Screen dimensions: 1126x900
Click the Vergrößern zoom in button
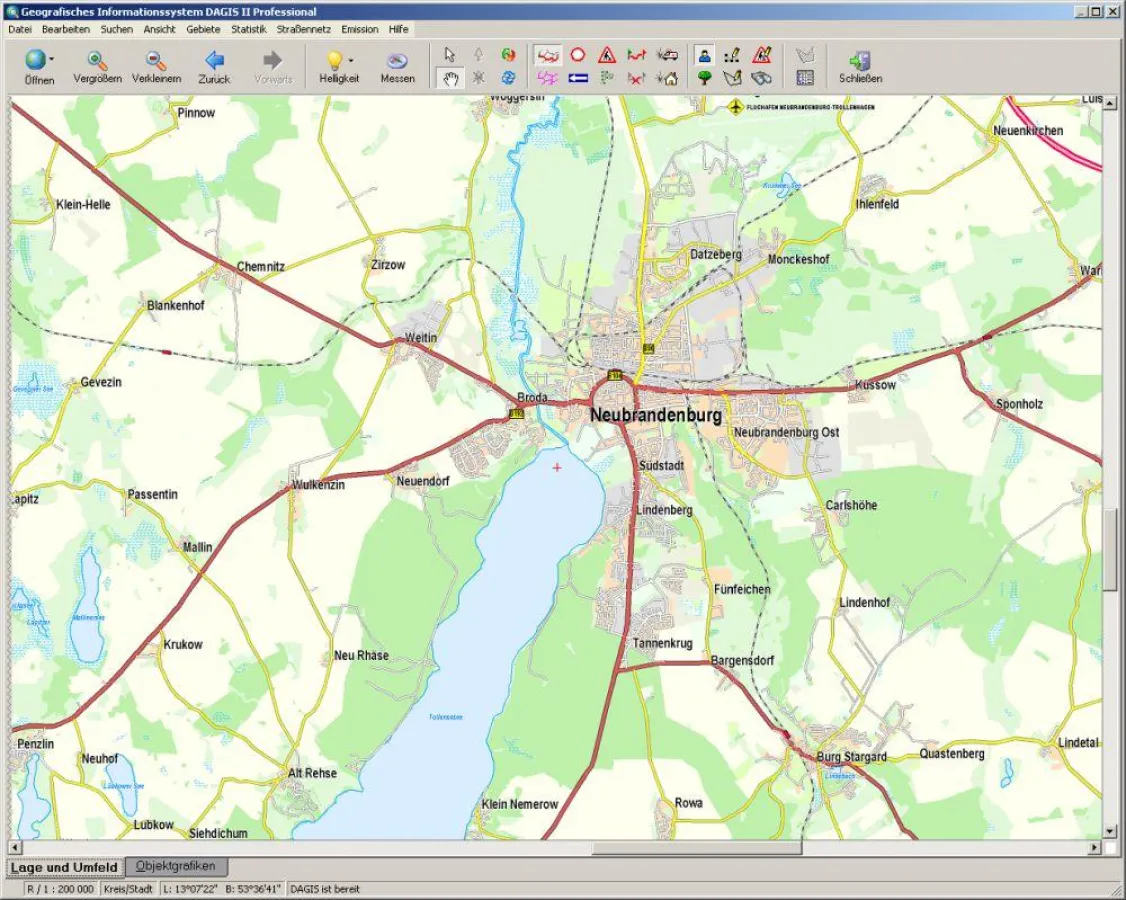97,67
